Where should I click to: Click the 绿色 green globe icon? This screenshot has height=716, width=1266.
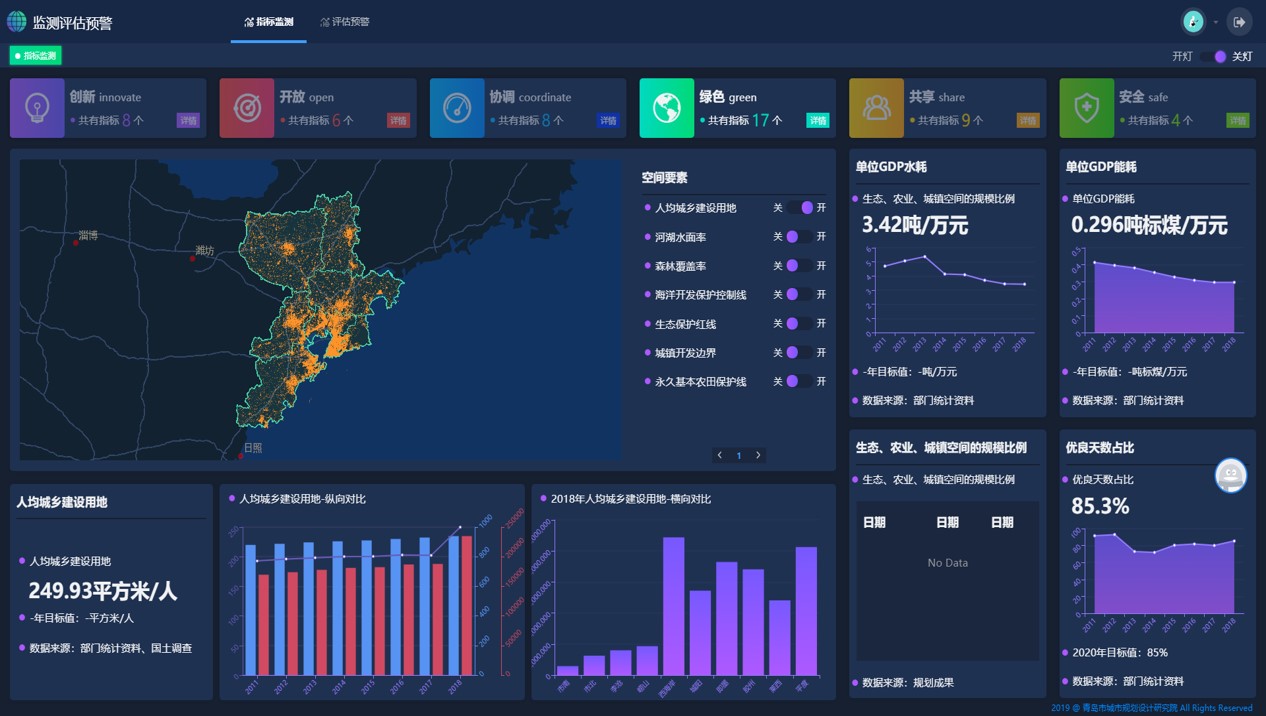[x=667, y=108]
